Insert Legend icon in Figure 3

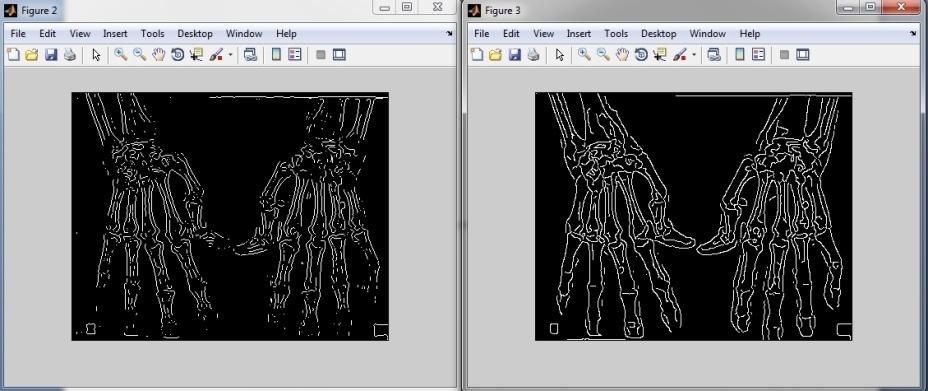(x=758, y=55)
